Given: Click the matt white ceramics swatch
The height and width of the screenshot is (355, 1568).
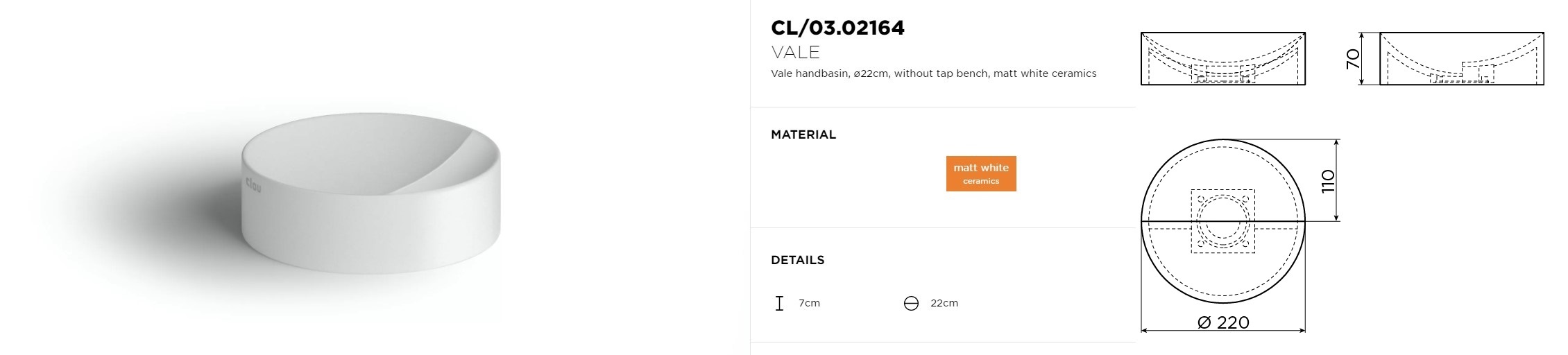Looking at the screenshot, I should 981,173.
